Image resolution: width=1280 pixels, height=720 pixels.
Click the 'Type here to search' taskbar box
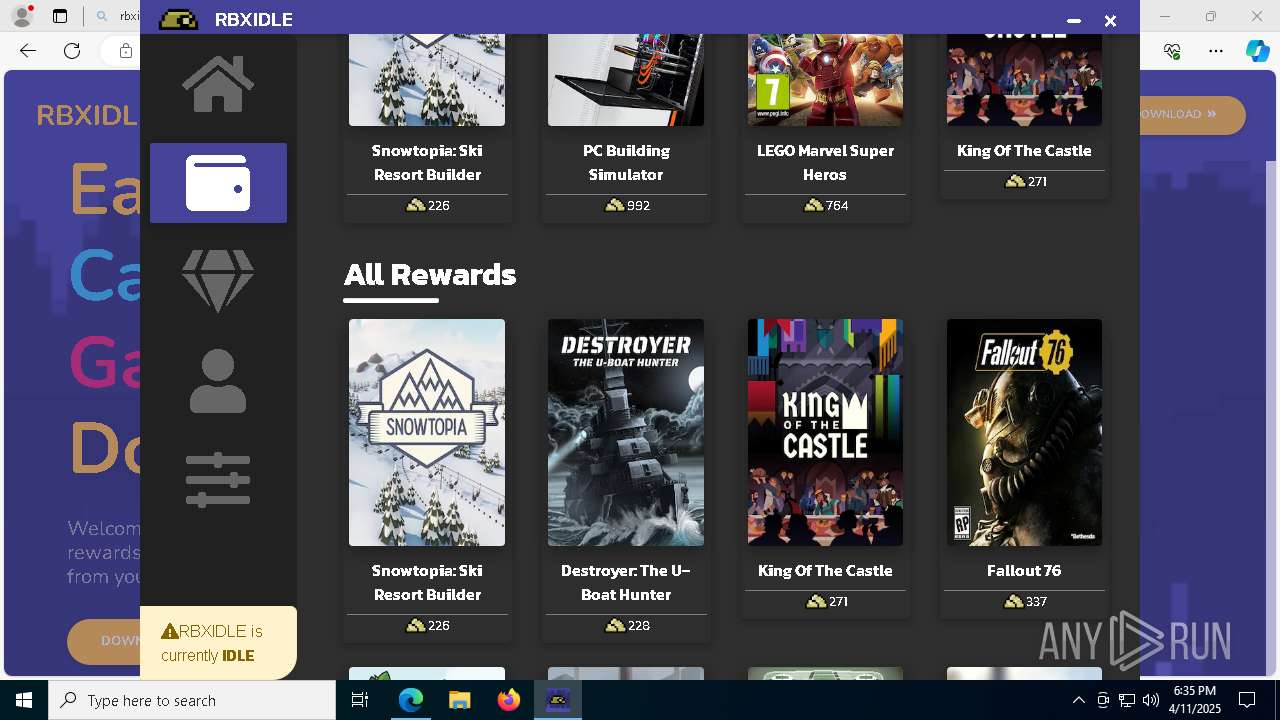(192, 700)
